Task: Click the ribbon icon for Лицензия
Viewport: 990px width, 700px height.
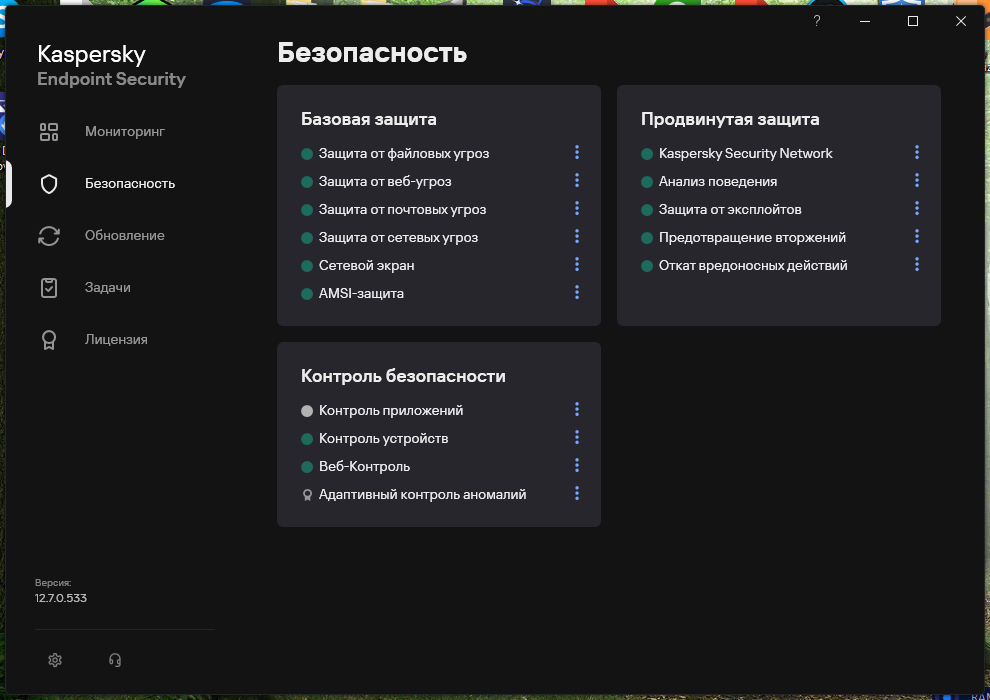Action: point(49,340)
